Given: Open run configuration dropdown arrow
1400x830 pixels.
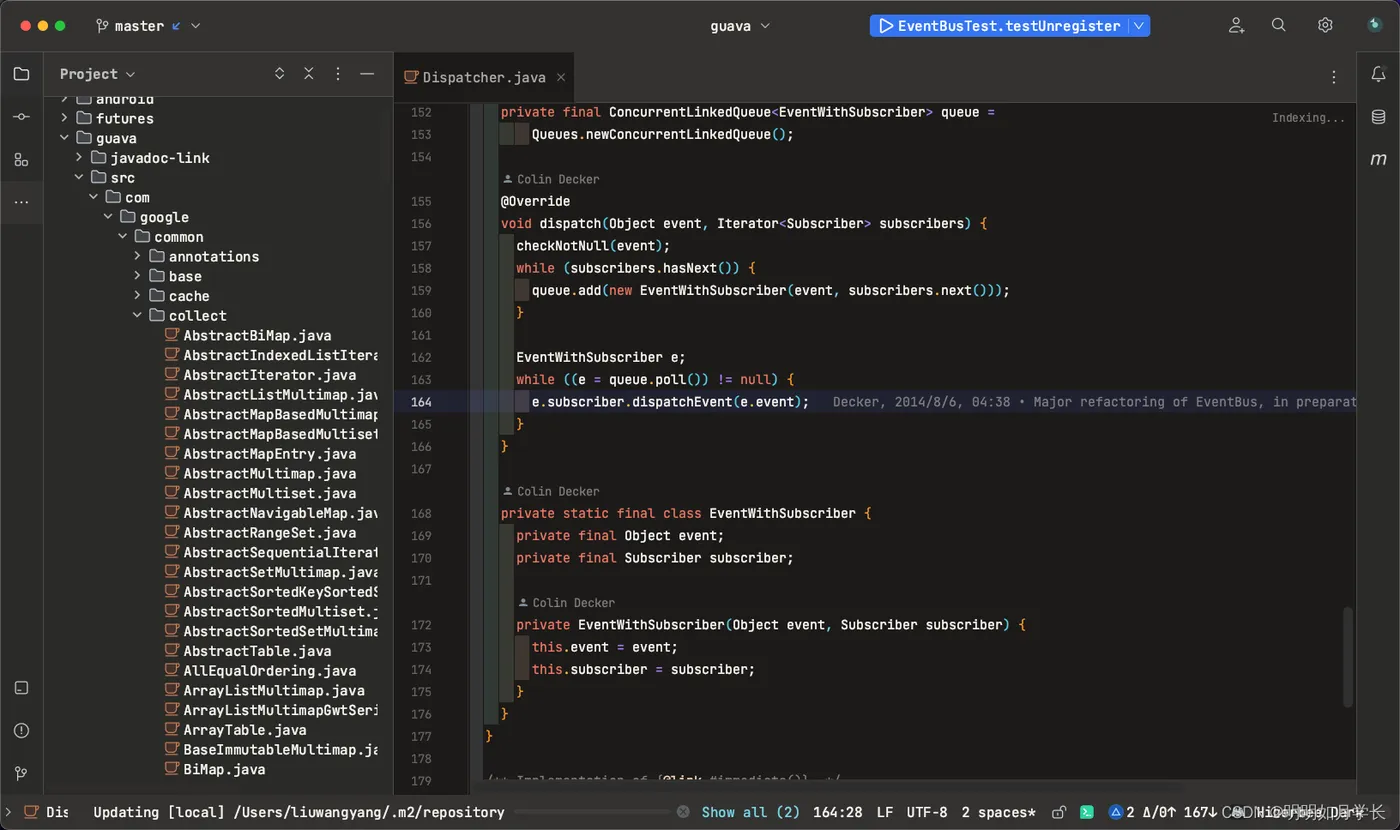Looking at the screenshot, I should (x=1139, y=26).
